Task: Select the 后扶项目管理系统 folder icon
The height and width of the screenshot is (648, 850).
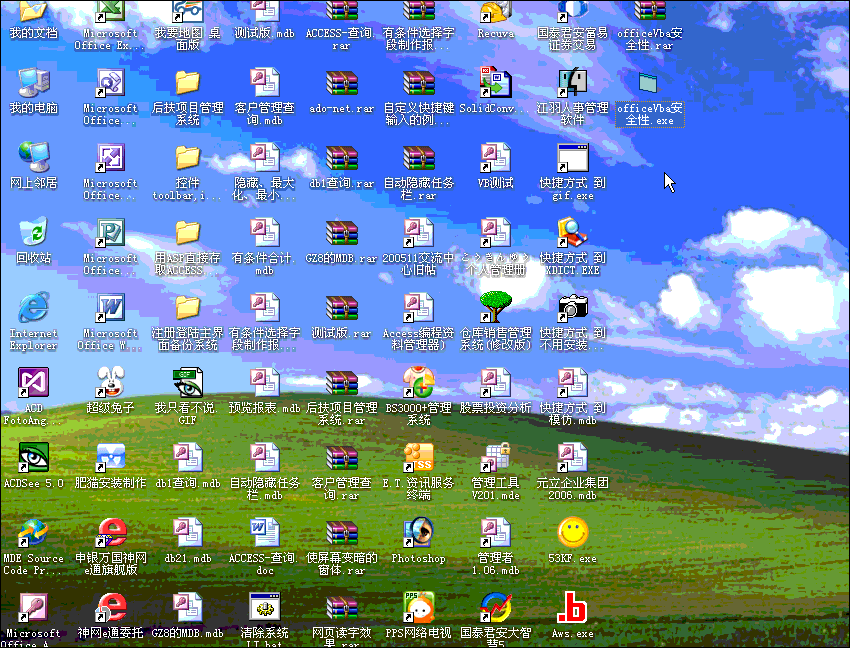Action: (x=188, y=84)
